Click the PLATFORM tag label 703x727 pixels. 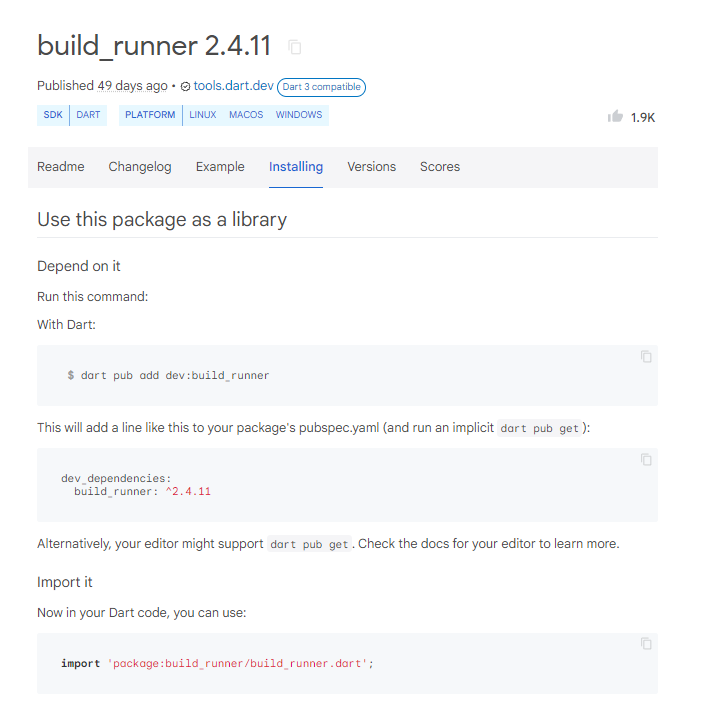point(150,115)
